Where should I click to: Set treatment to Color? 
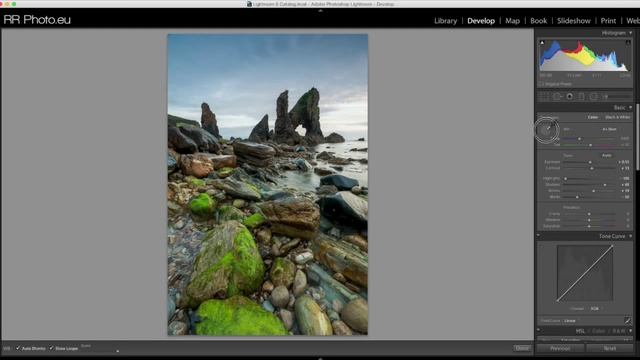593,117
